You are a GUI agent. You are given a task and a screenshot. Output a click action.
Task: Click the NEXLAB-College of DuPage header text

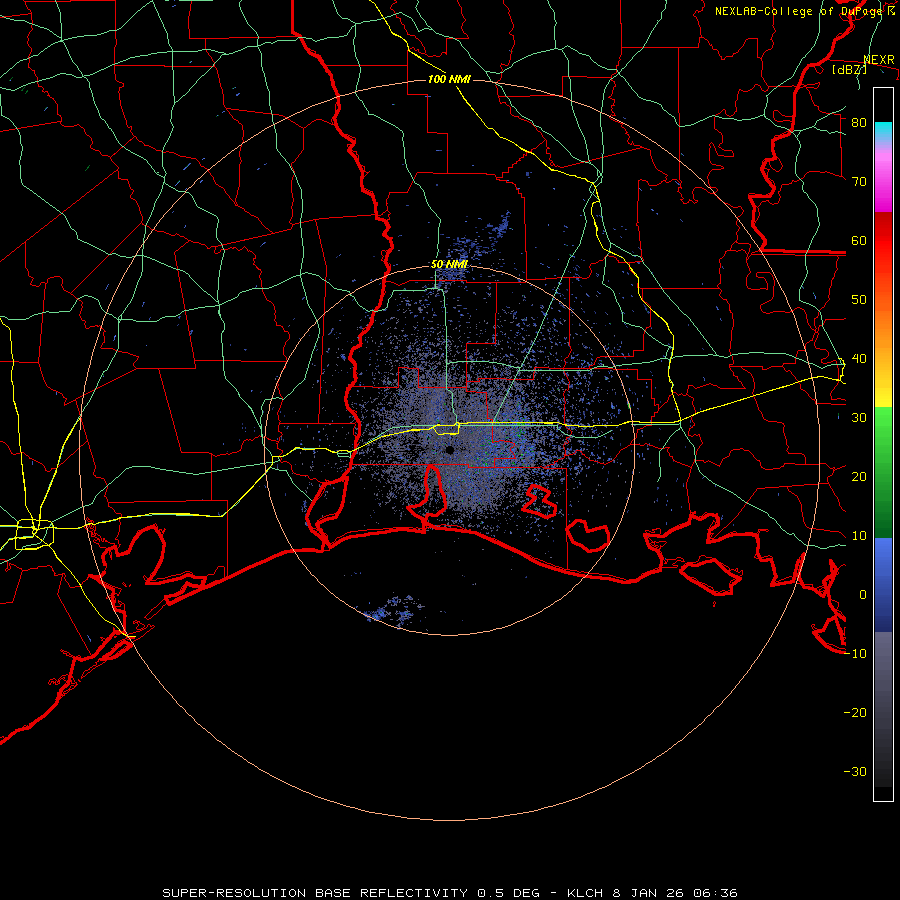tap(805, 11)
